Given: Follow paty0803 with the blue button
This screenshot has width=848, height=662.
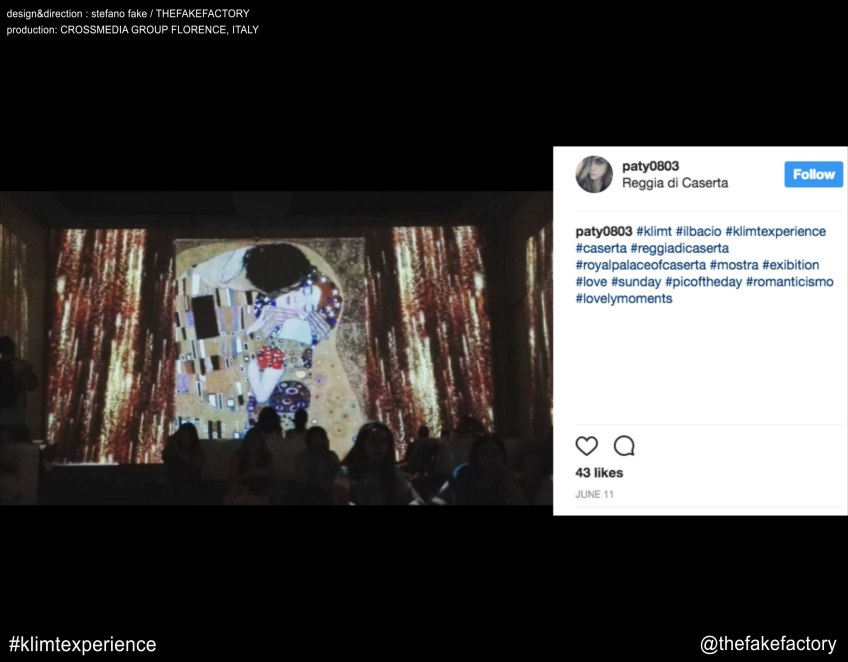Looking at the screenshot, I should (x=813, y=174).
